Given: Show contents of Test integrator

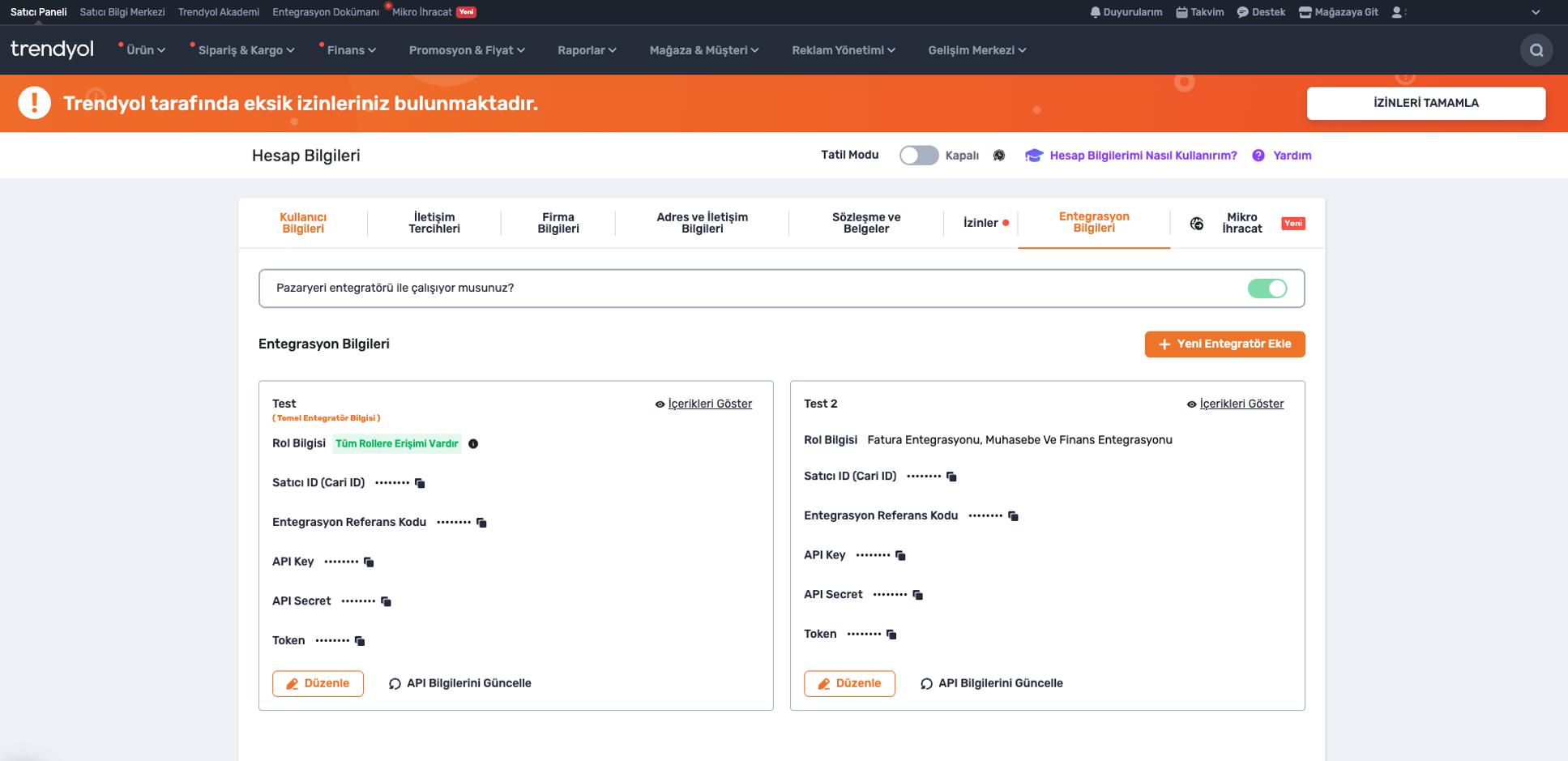Looking at the screenshot, I should (703, 404).
